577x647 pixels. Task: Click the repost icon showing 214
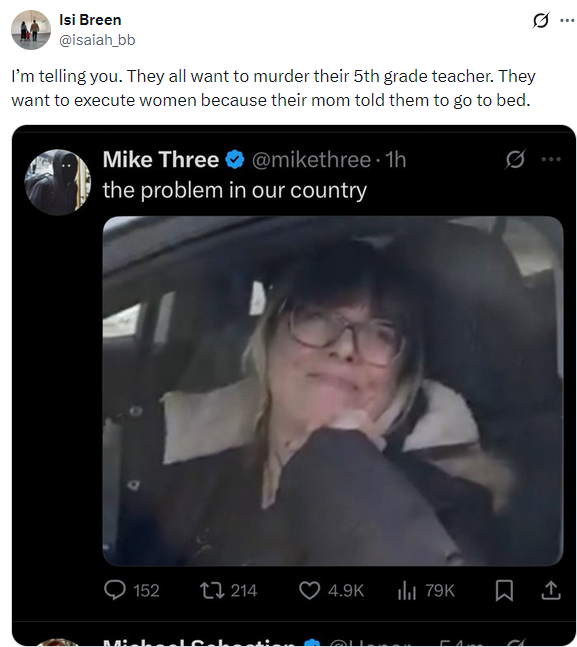(212, 590)
